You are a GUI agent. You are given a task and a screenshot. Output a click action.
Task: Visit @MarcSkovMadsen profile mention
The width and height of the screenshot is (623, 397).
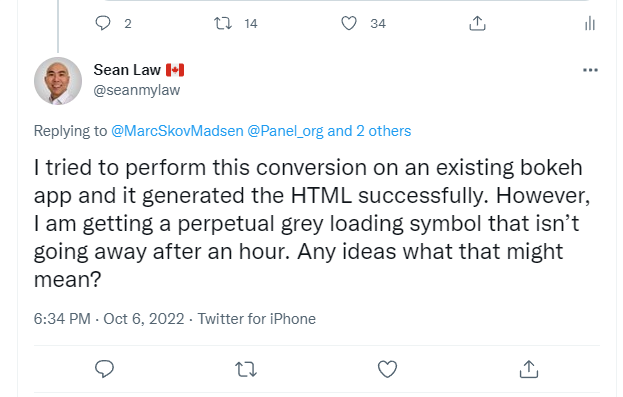pos(177,131)
